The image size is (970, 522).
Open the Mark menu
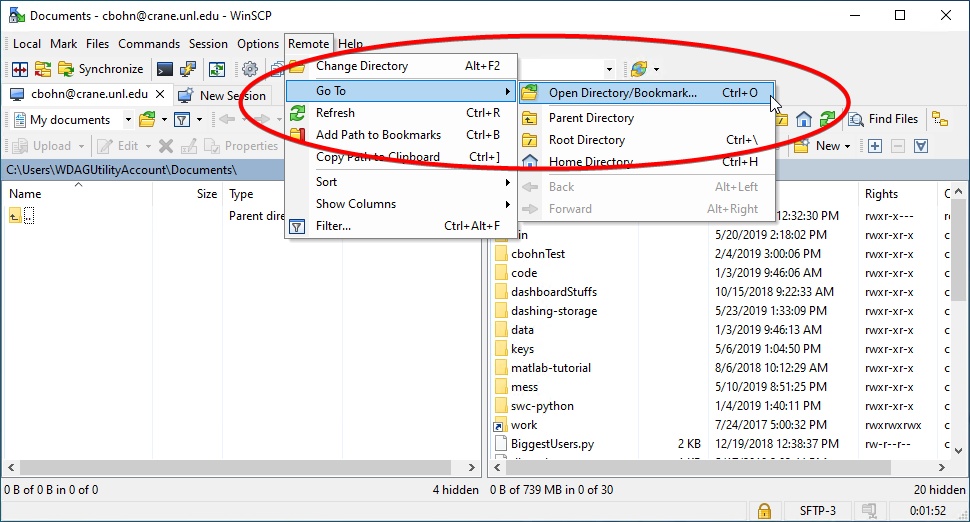point(64,44)
